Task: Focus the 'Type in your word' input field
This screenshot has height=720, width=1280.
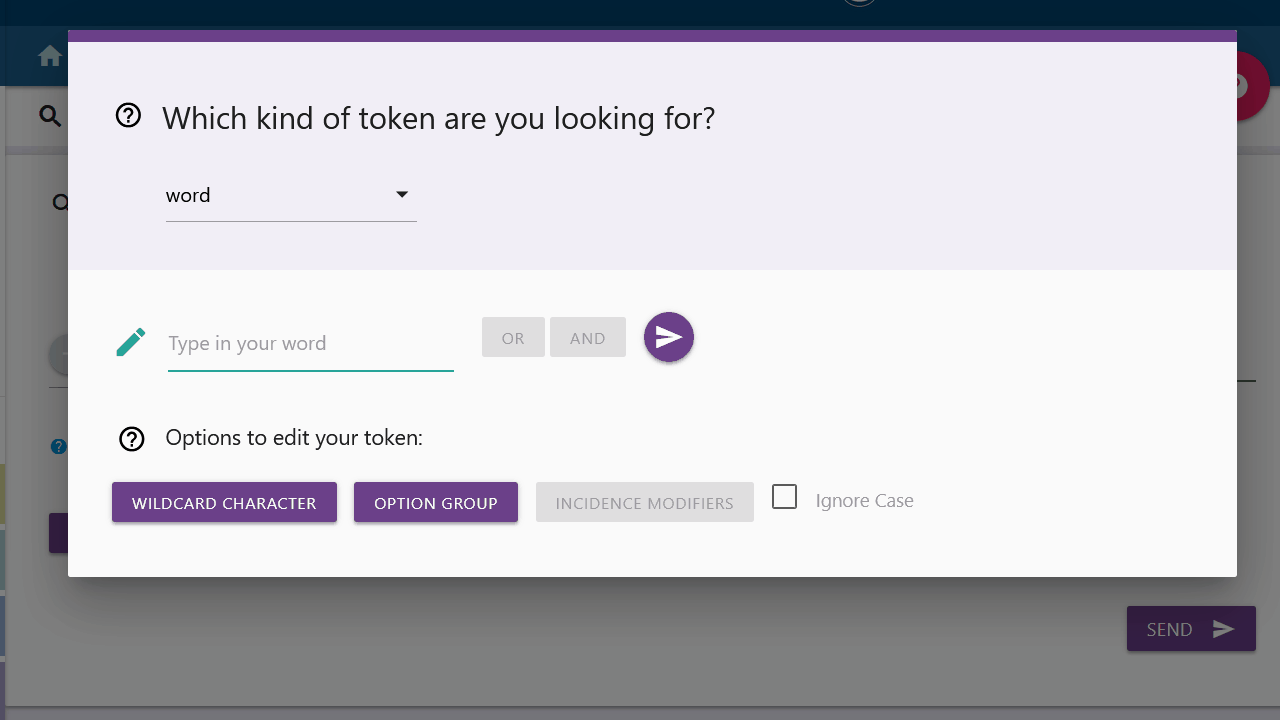Action: click(x=310, y=344)
